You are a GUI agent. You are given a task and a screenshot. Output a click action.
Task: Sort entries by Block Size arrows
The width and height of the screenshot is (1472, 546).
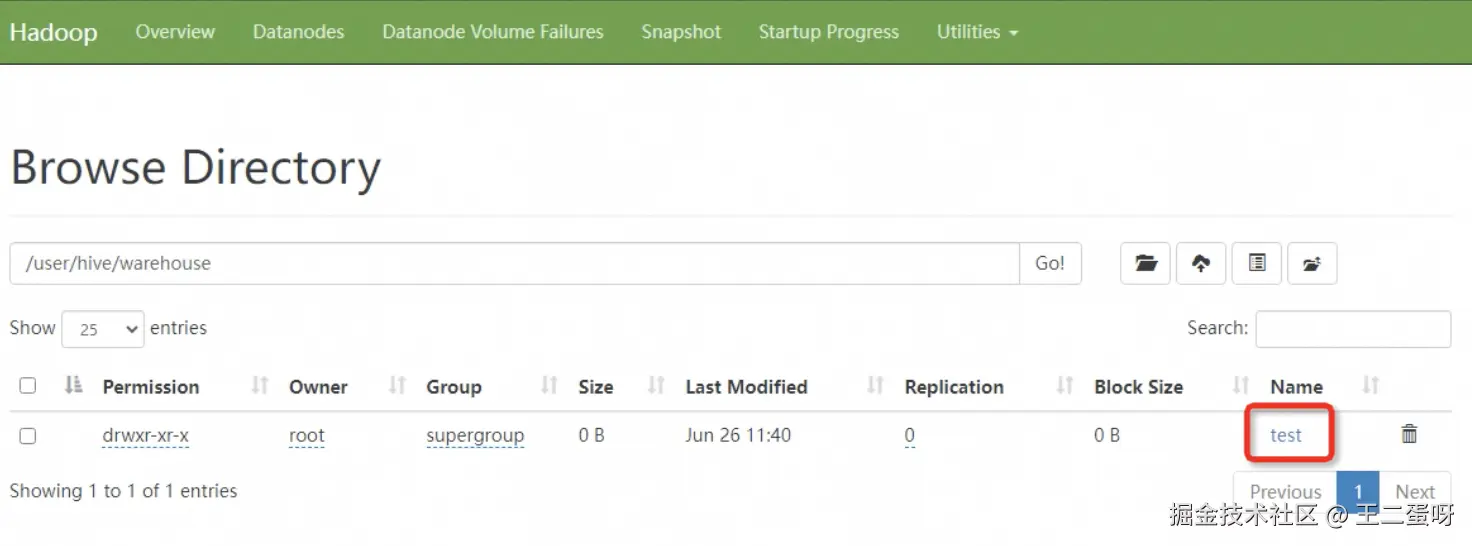[x=1241, y=386]
